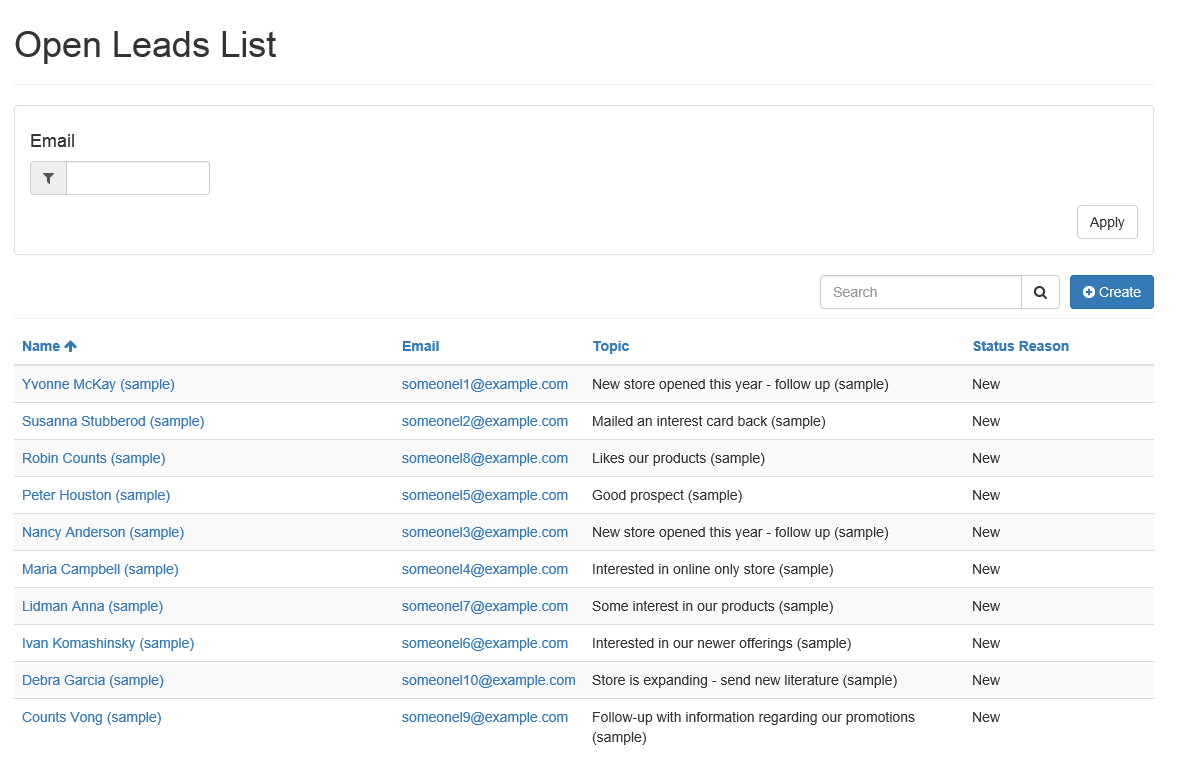Click email someonel9@example.com
This screenshot has width=1186, height=770.
pyautogui.click(x=485, y=718)
